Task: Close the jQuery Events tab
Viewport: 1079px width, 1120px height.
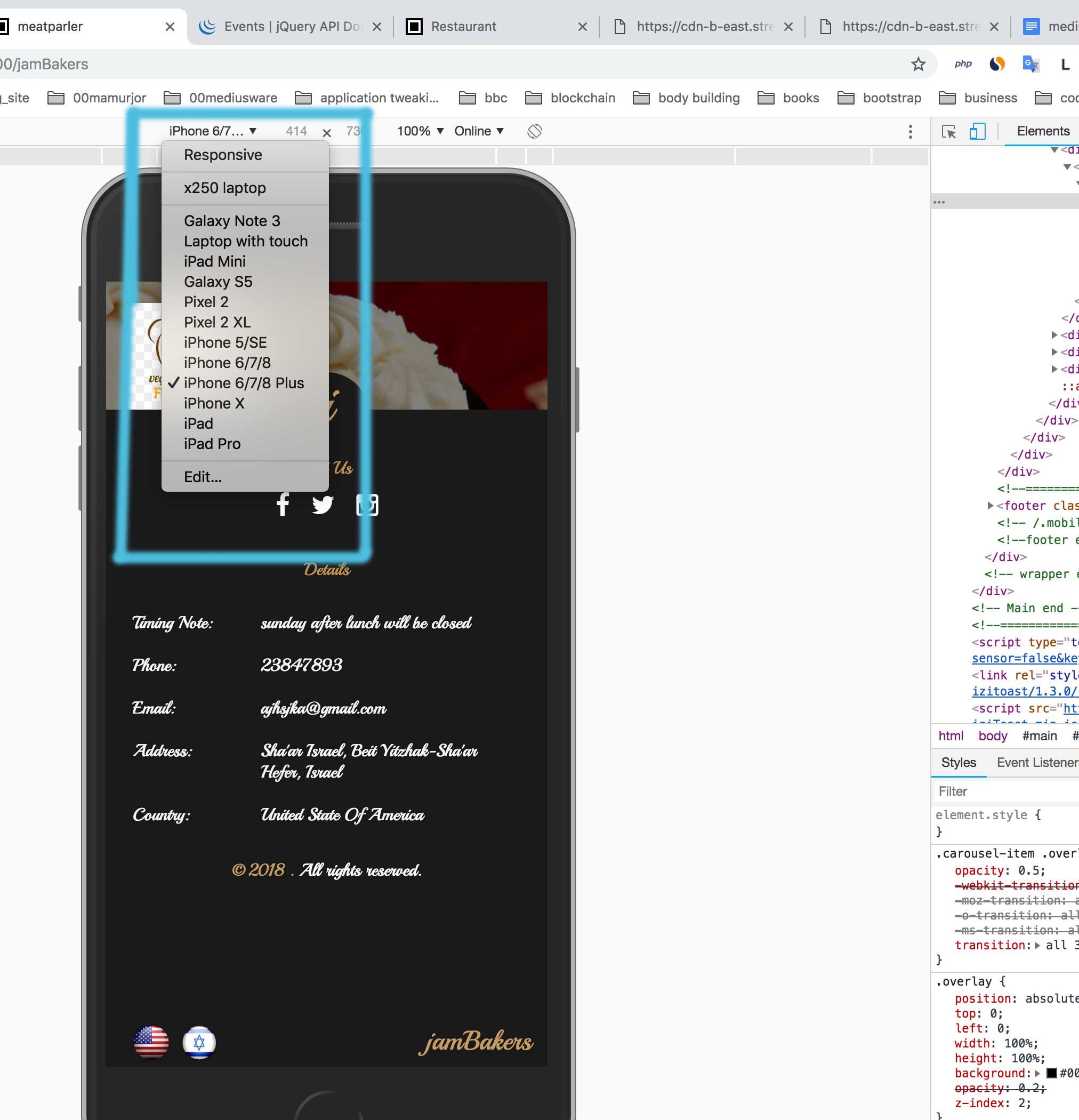Action: point(376,27)
